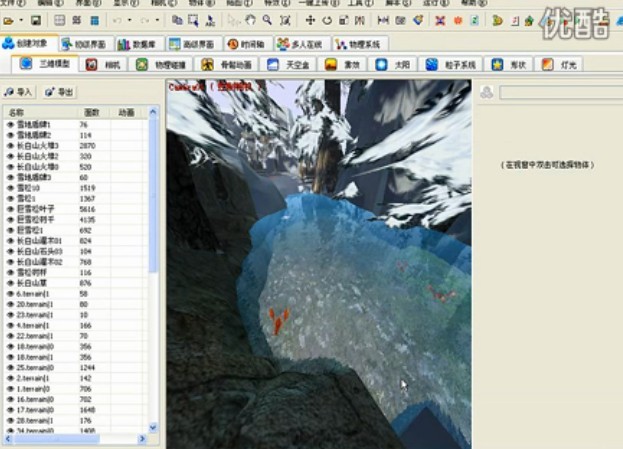623x449 pixels.
Task: Click the blue grid toolbar icon
Action: pyautogui.click(x=95, y=20)
